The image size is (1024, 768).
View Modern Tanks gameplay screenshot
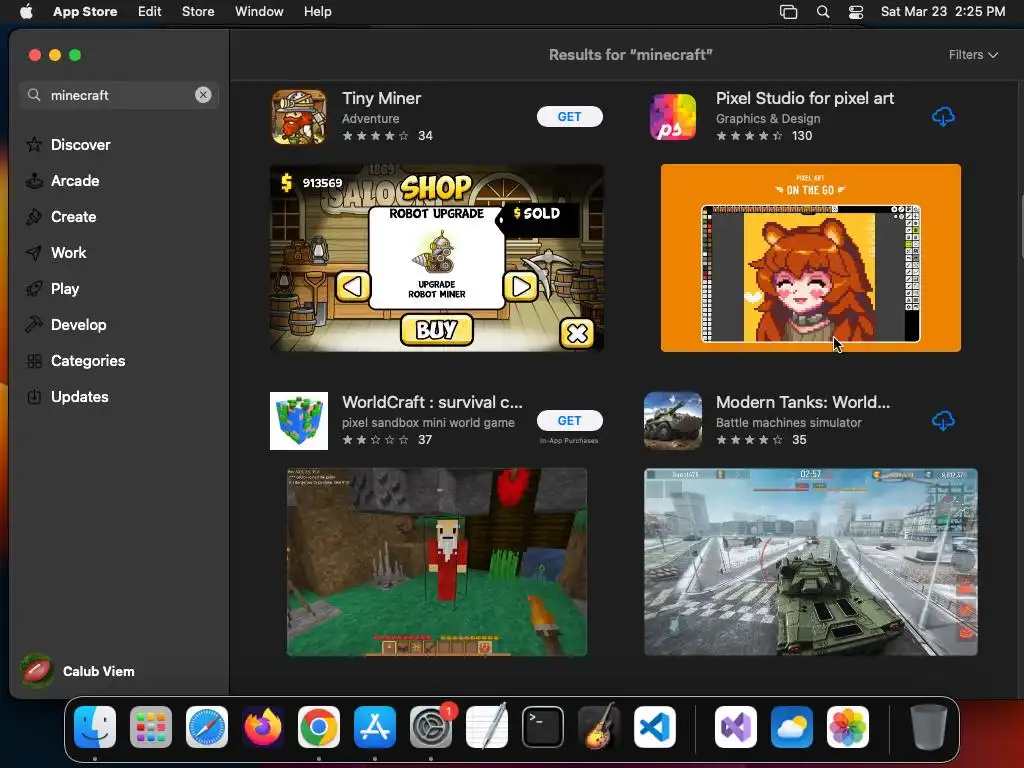tap(810, 562)
